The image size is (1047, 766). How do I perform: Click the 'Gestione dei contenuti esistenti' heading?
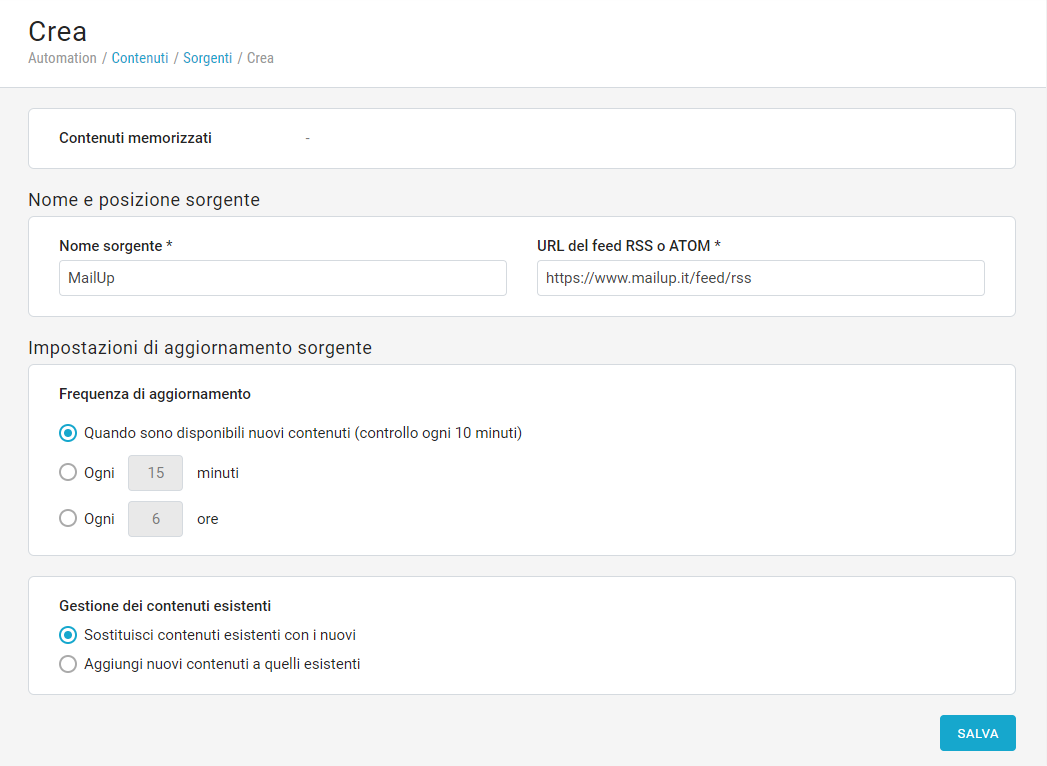coord(165,606)
